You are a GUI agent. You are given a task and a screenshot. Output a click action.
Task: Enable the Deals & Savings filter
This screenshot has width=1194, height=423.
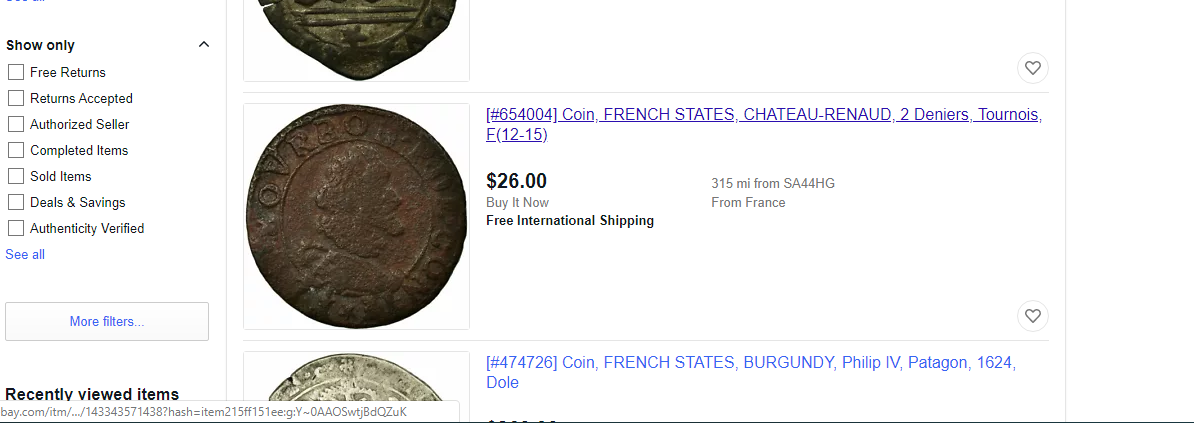coord(16,202)
